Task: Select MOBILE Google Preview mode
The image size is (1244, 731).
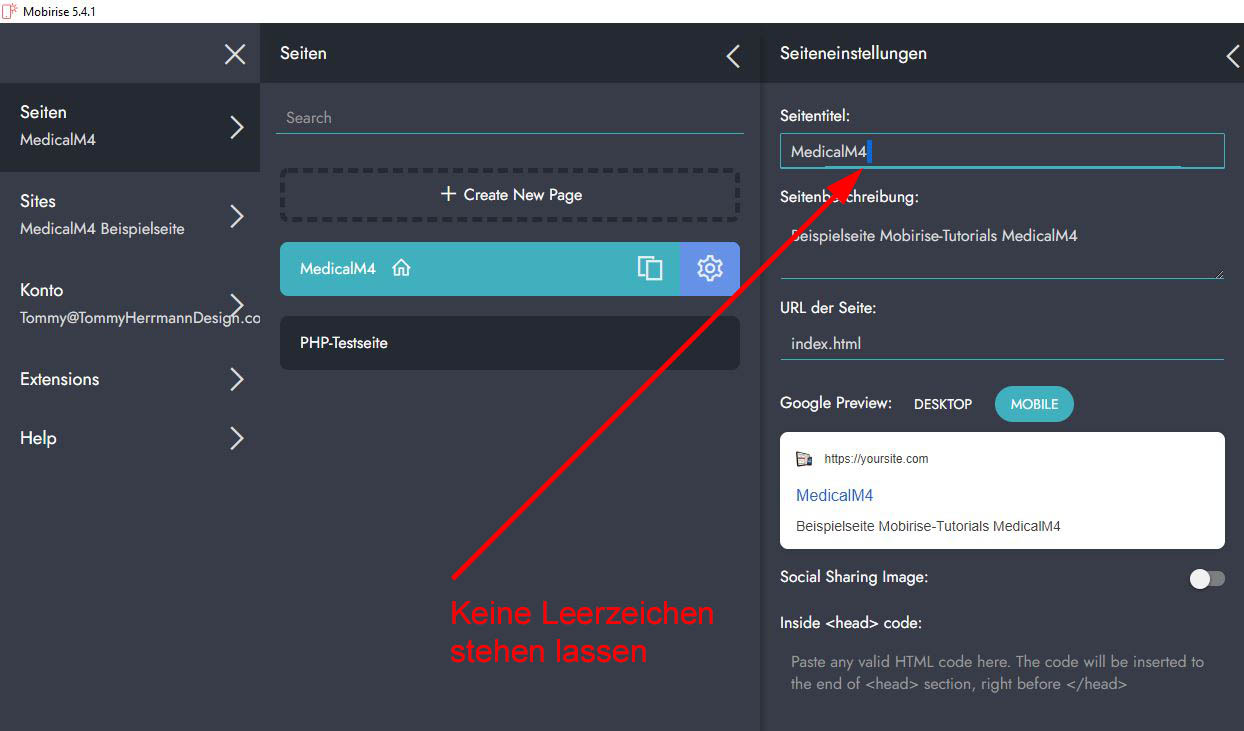Action: 1033,404
